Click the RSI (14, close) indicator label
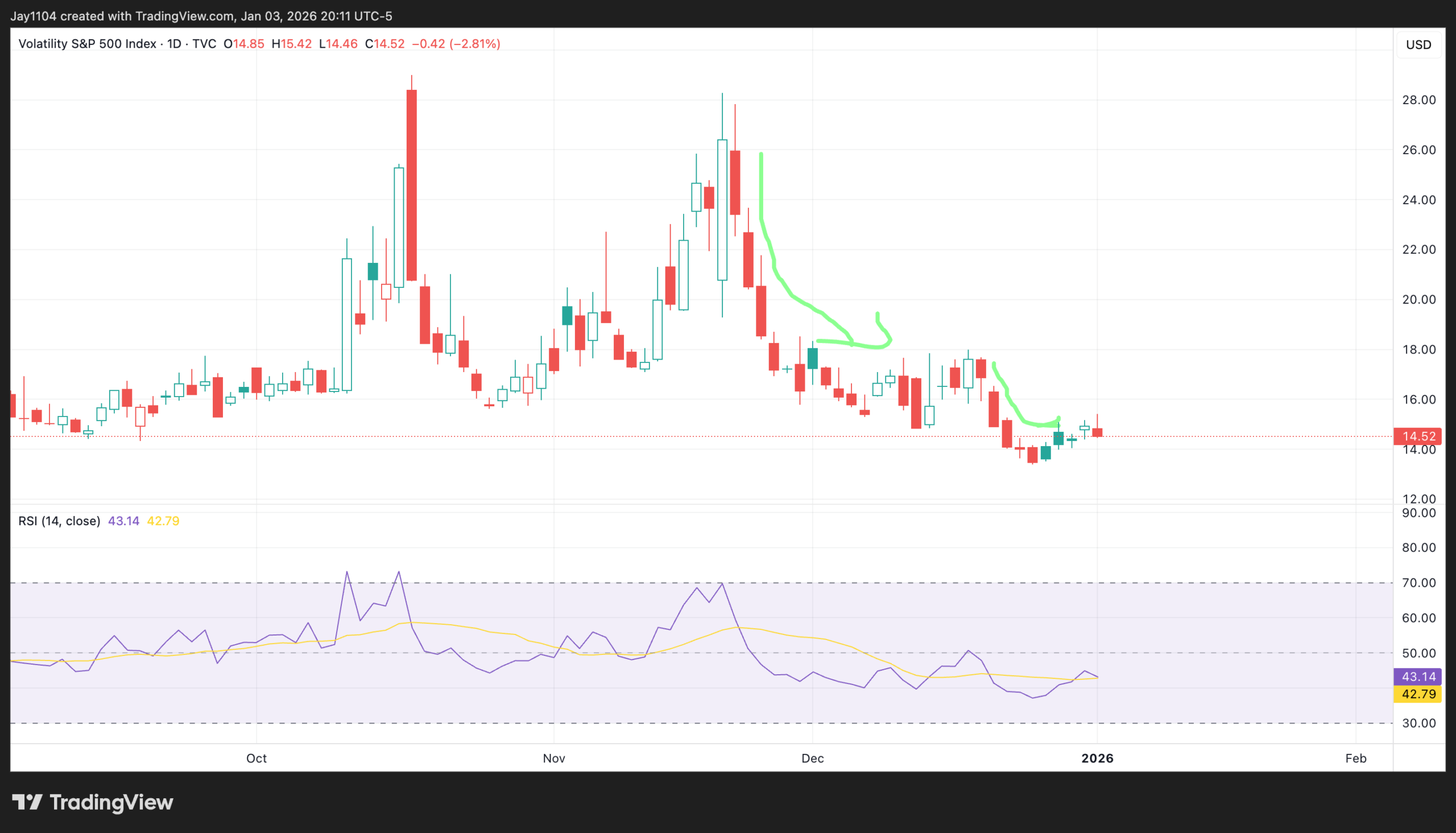 (59, 521)
